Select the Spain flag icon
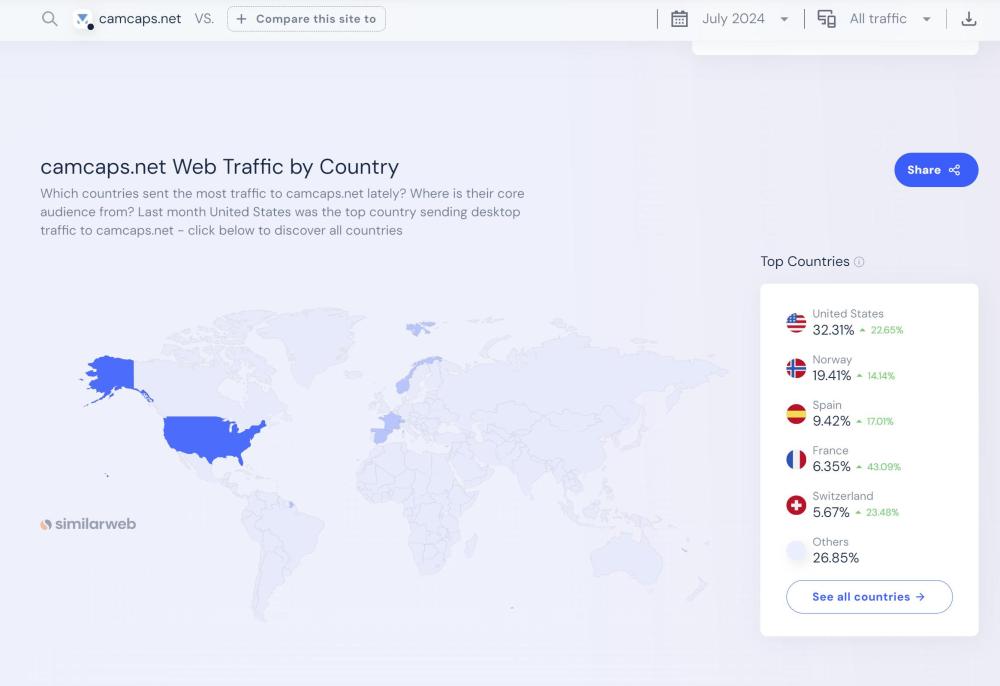Viewport: 1000px width, 686px height. coord(796,414)
